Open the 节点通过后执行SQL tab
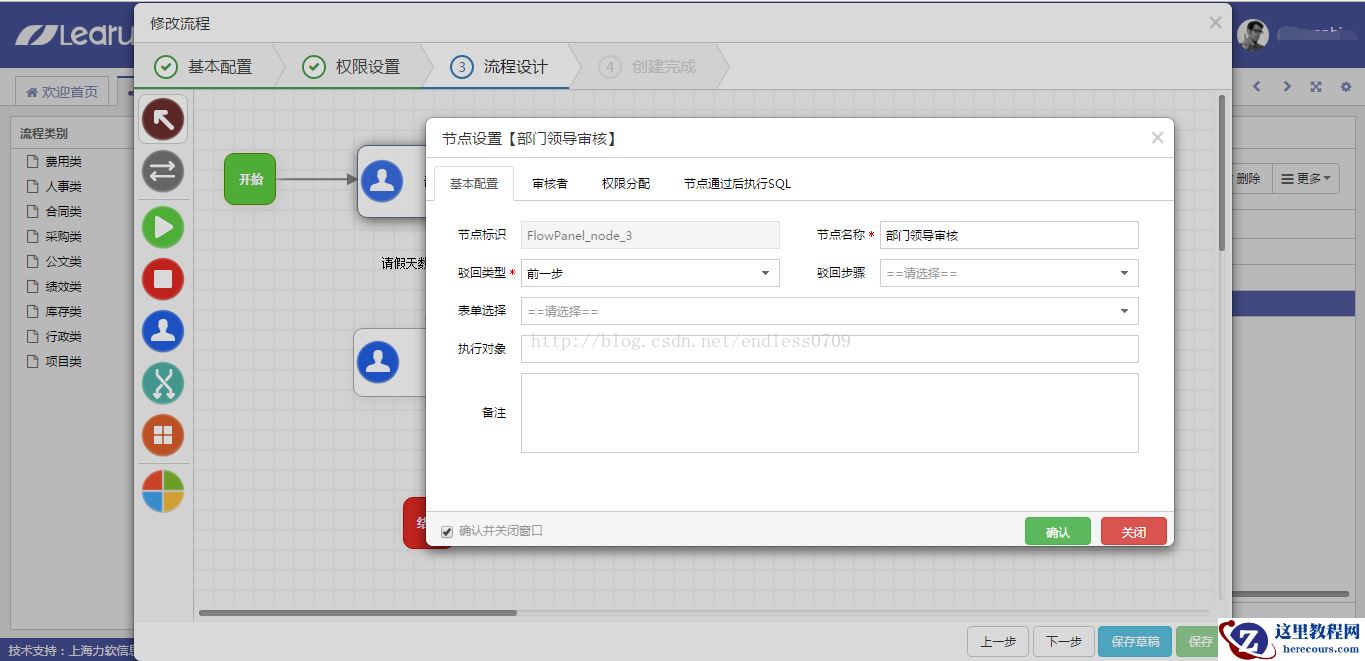 click(x=737, y=184)
